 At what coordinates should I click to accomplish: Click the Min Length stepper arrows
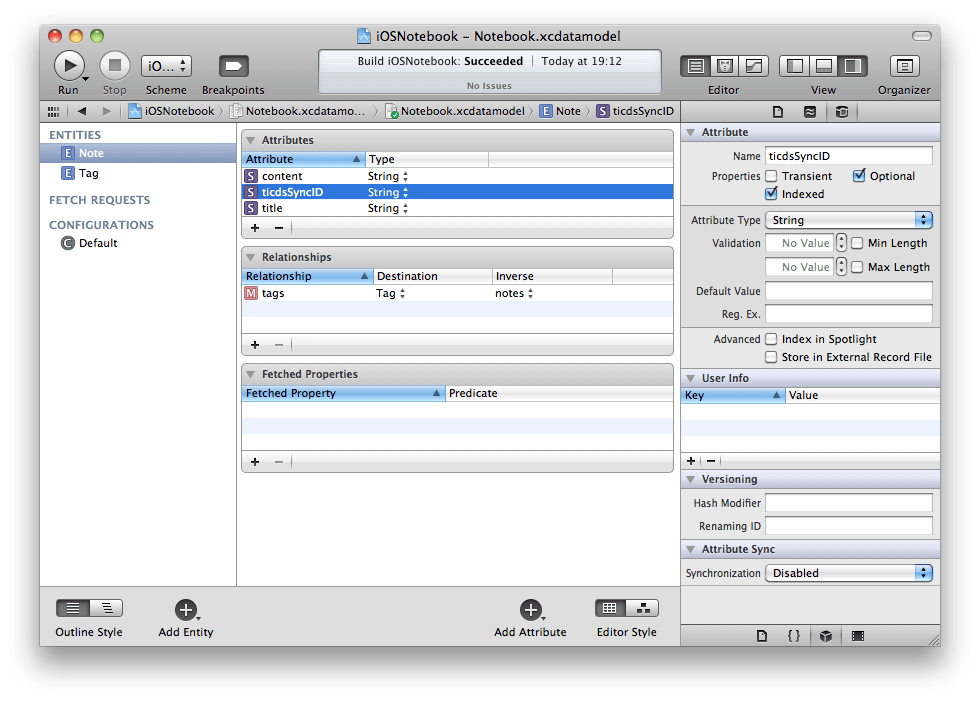tap(840, 243)
